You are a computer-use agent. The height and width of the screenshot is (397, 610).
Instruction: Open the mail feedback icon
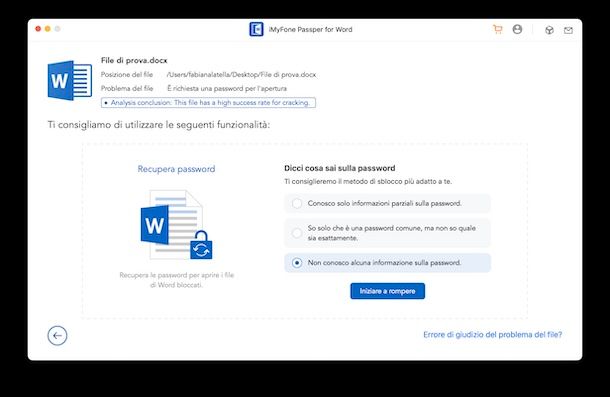[x=568, y=30]
